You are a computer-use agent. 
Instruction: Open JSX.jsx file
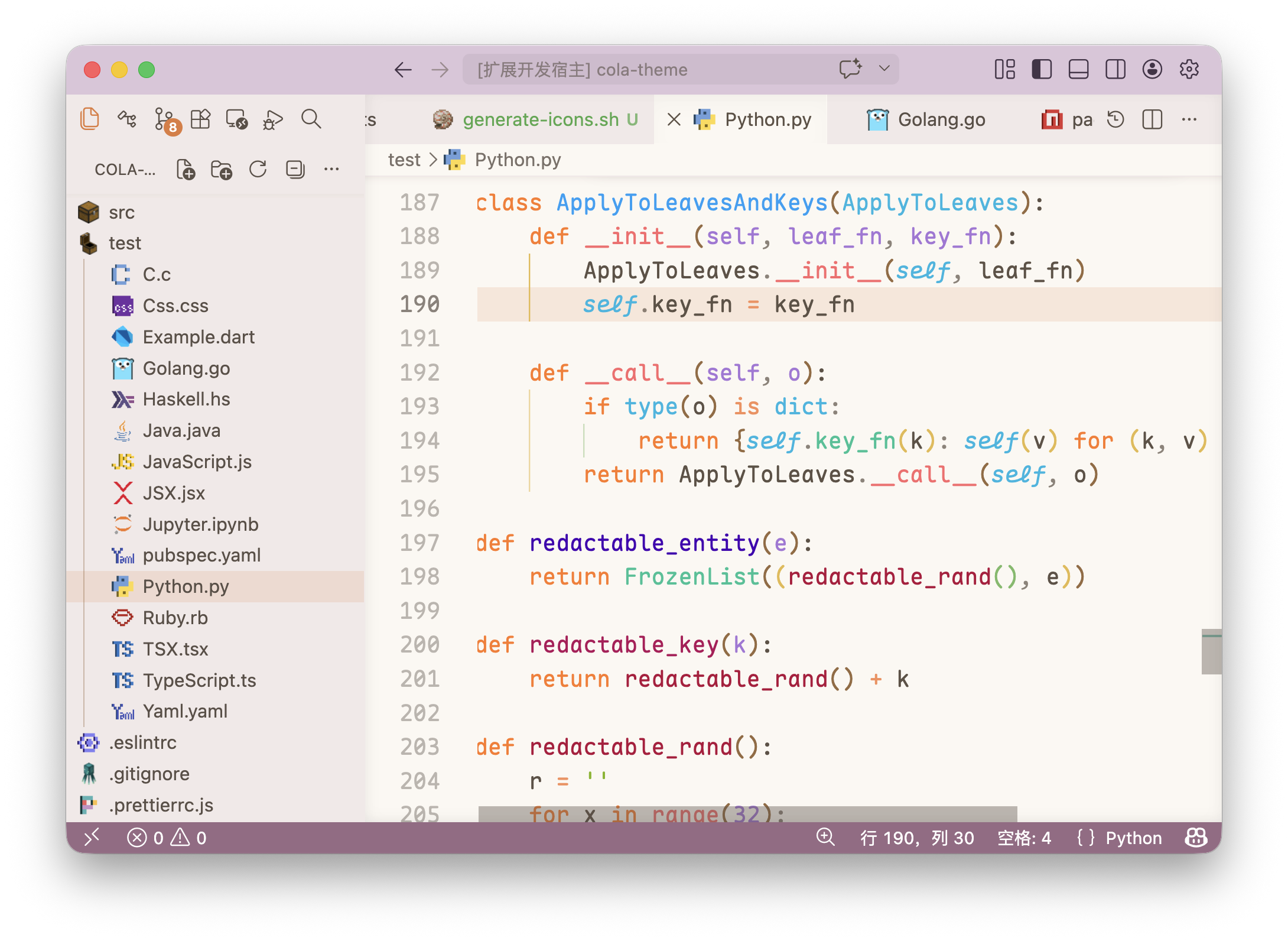click(x=216, y=493)
